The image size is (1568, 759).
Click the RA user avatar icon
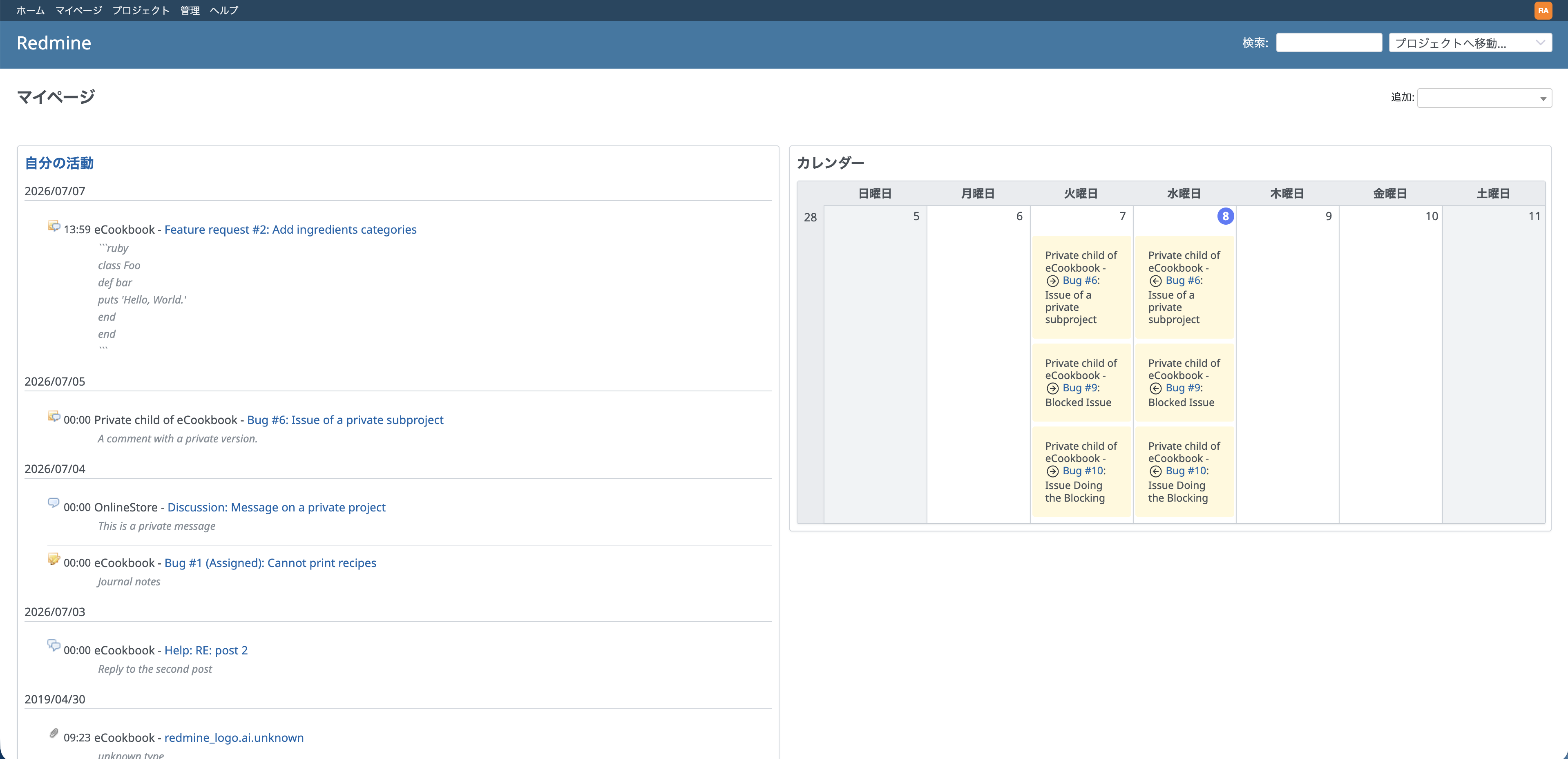click(x=1542, y=10)
